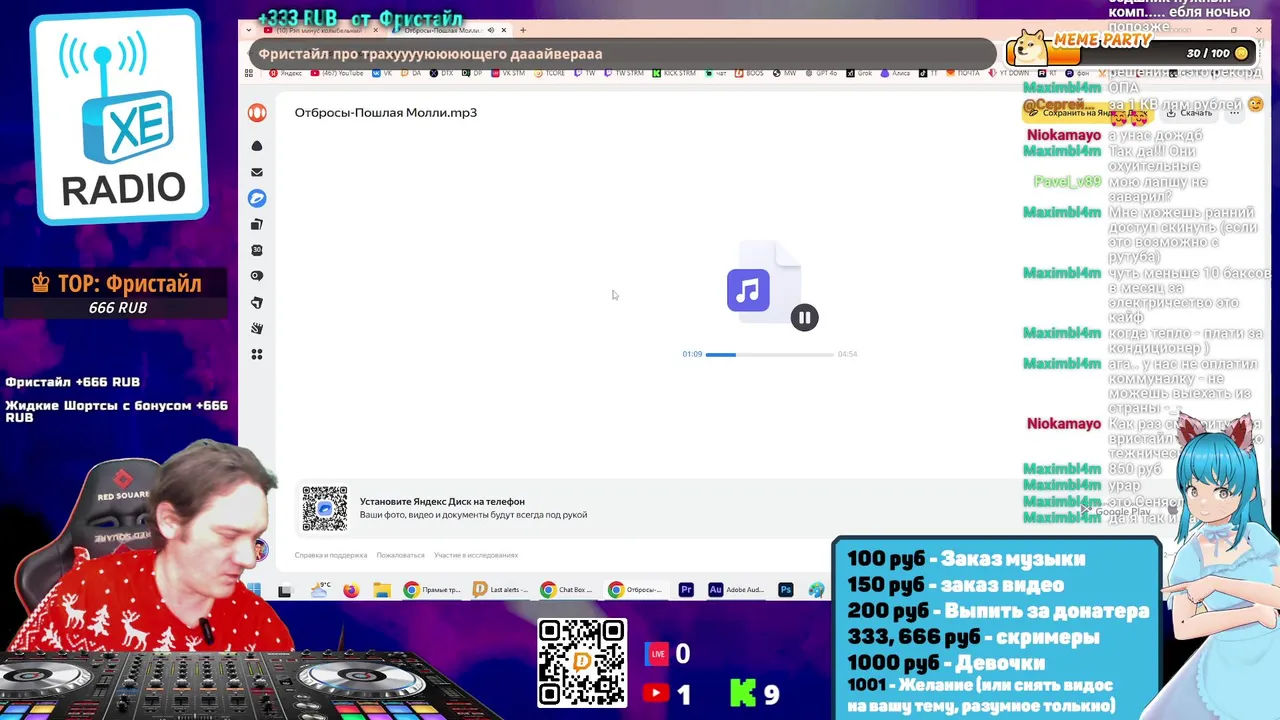Open the ПОЧТА bookmark
The height and width of the screenshot is (720, 1280).
[x=964, y=73]
